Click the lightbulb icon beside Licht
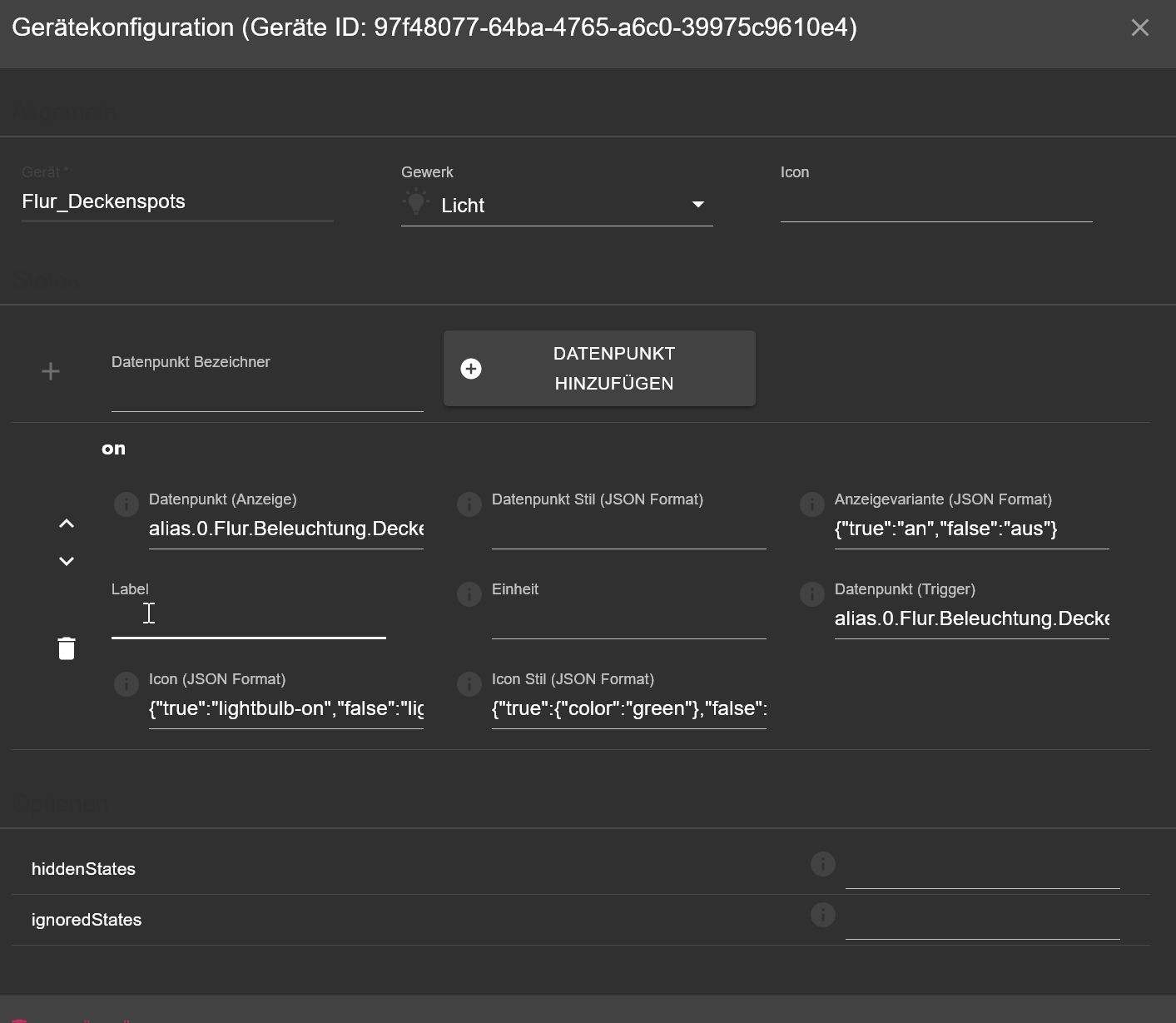The width and height of the screenshot is (1176, 1023). click(416, 202)
